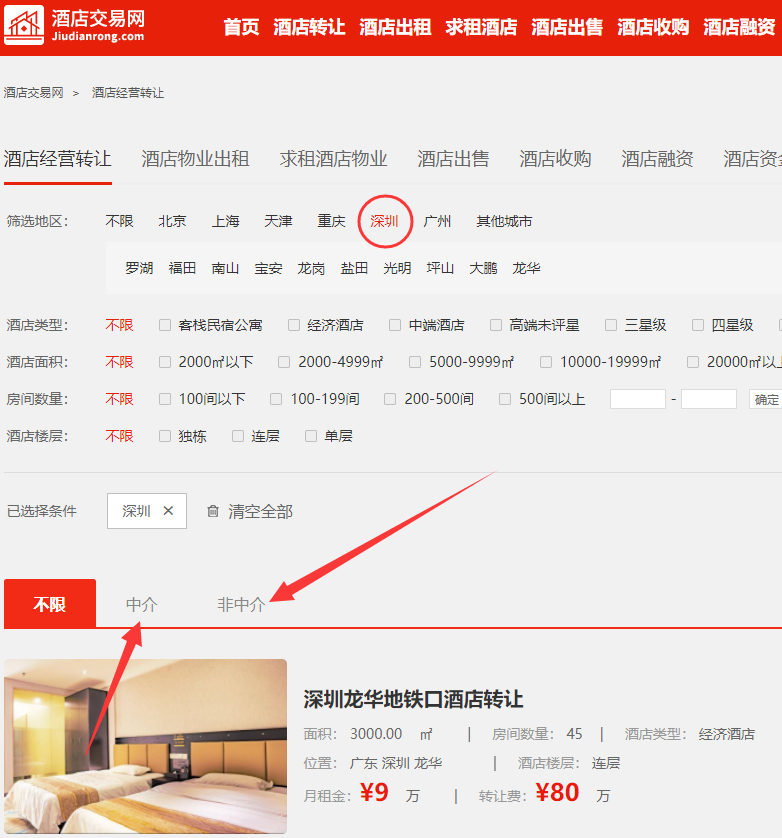Screen dimensions: 782x838
Task: Select 深圳 in the region filter
Action: click(384, 221)
